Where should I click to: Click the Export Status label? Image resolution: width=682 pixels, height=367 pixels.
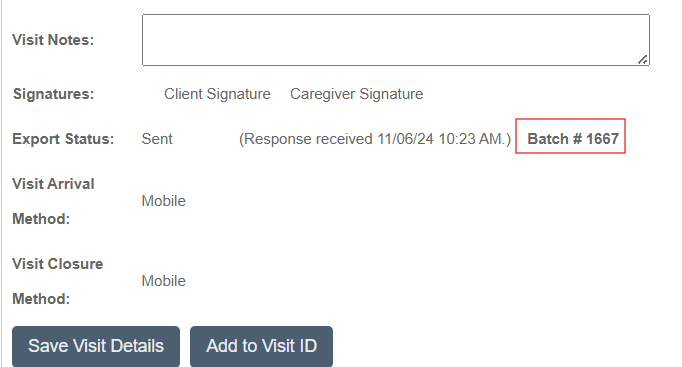pos(63,139)
